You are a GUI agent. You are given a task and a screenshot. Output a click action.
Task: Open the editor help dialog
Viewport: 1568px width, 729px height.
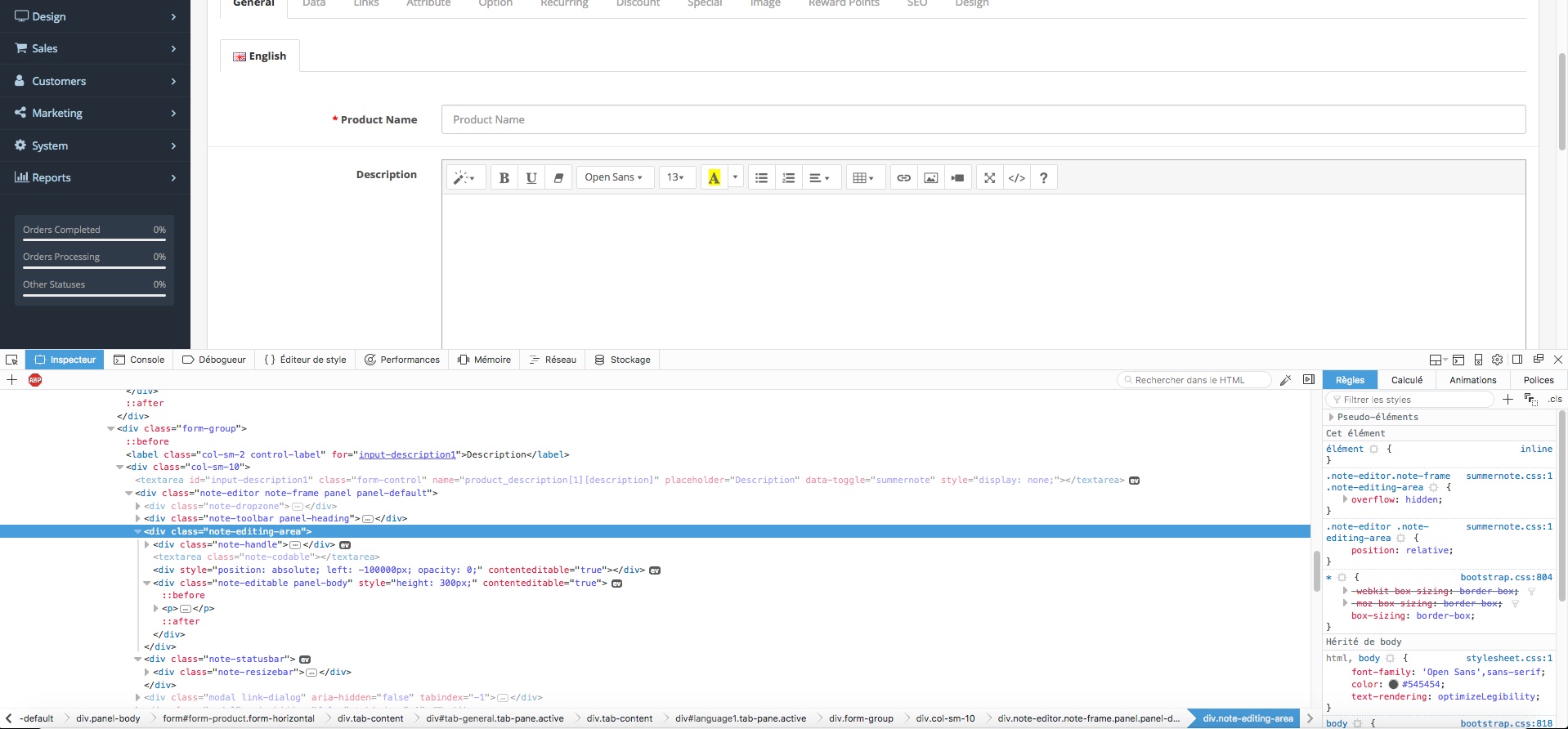1043,177
